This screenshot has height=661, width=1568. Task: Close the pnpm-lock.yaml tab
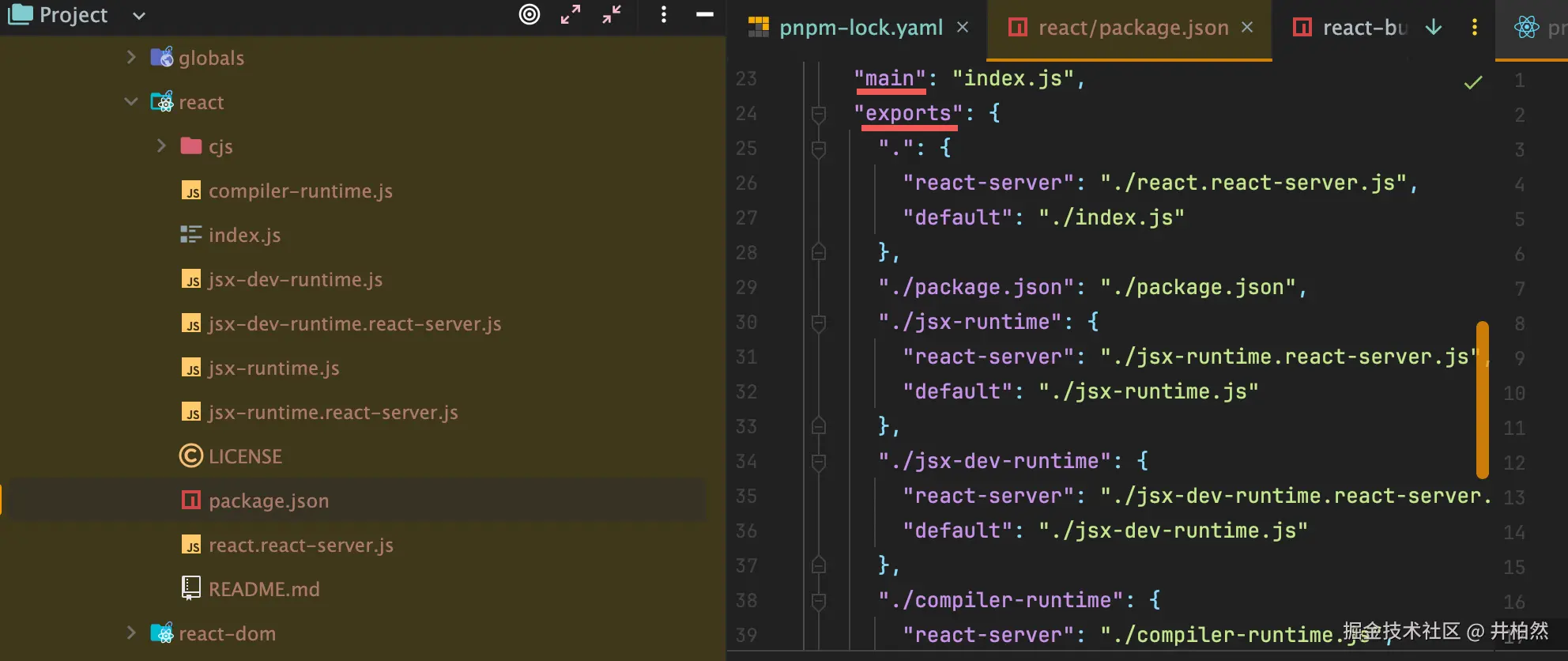tap(963, 28)
